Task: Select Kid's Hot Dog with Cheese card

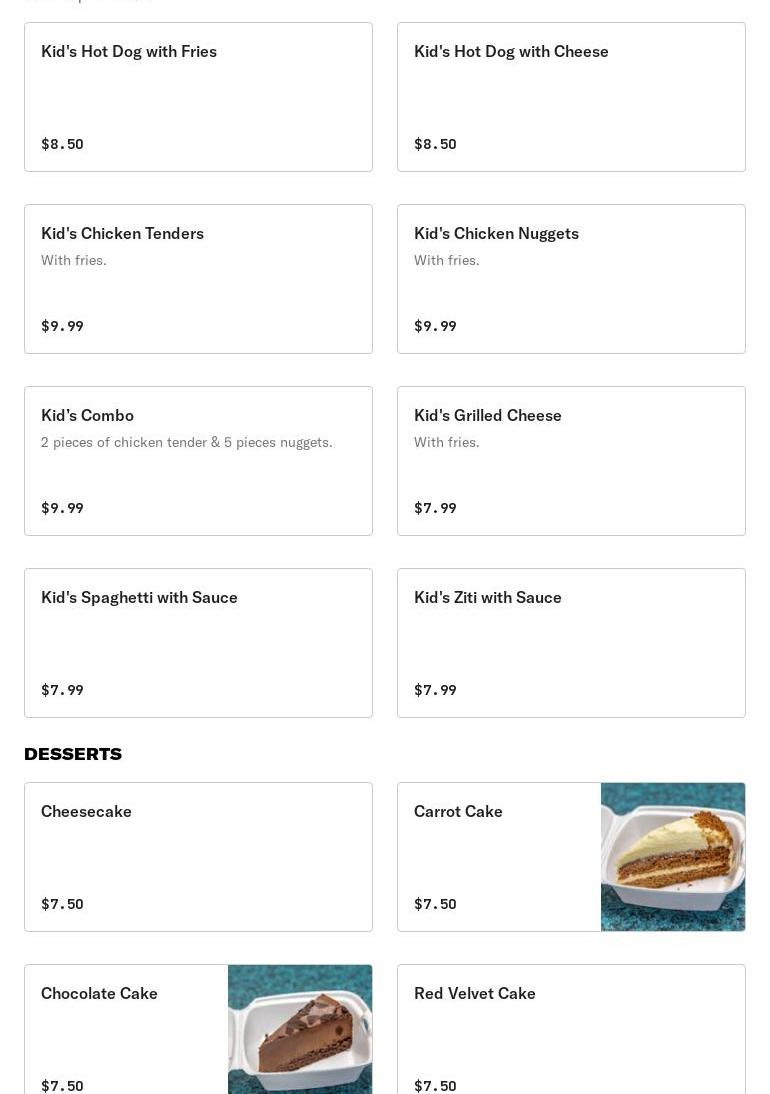Action: point(571,97)
